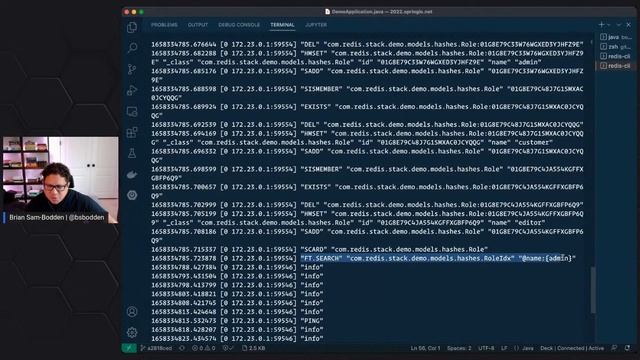The height and width of the screenshot is (360, 640).
Task: Click the Brian Sam-Bodden webcam thumbnail
Action: pos(60,180)
